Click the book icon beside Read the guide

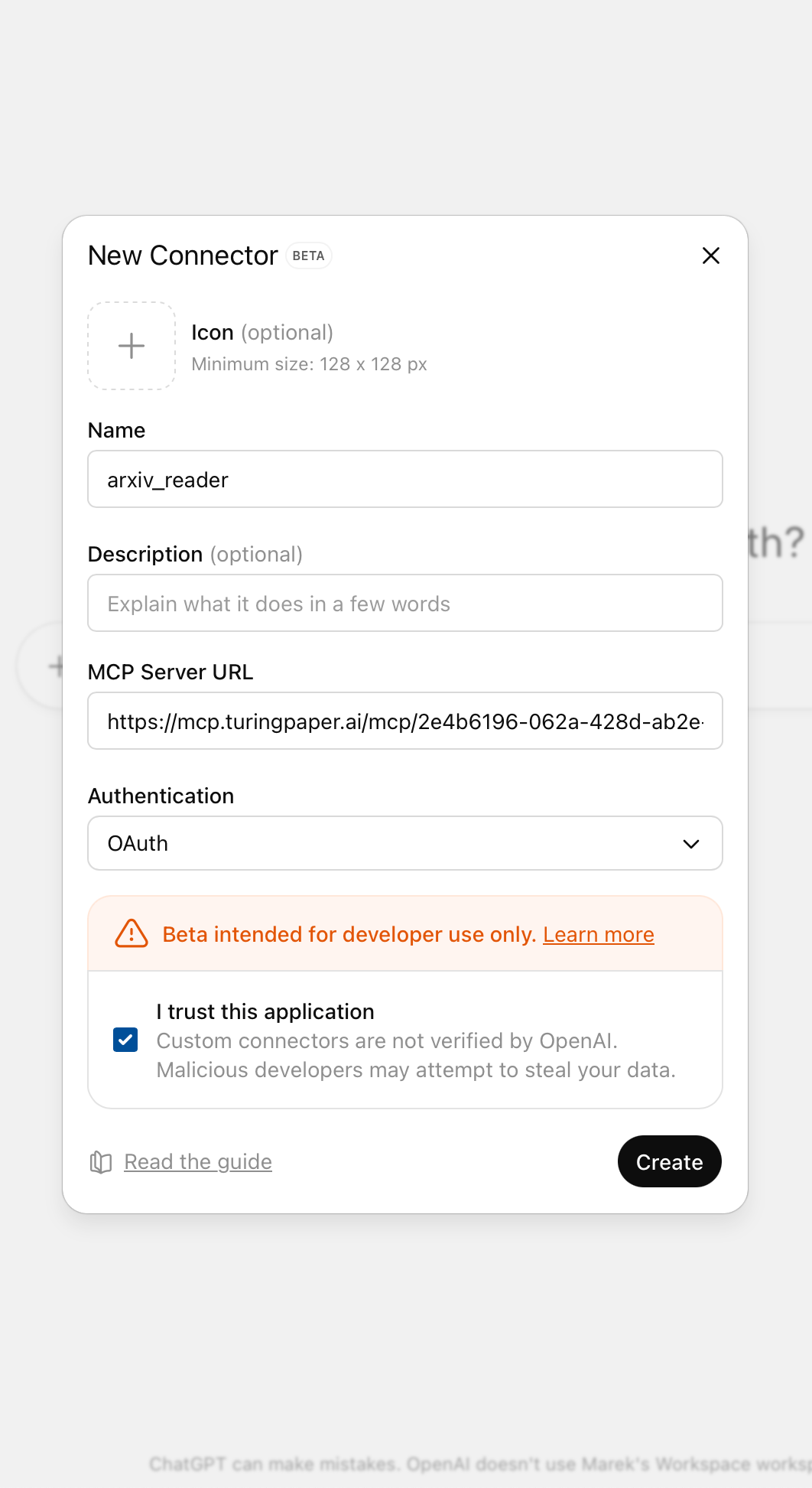point(101,1162)
